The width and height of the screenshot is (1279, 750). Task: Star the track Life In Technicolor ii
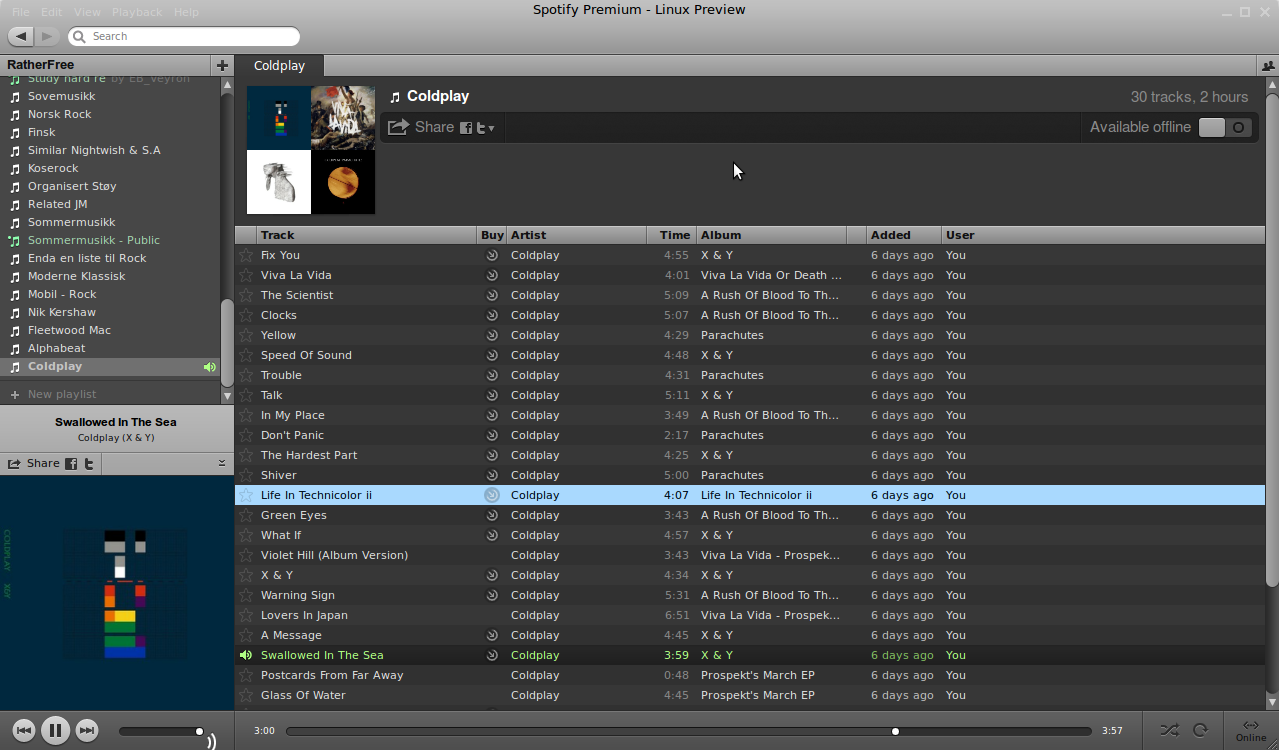[246, 495]
